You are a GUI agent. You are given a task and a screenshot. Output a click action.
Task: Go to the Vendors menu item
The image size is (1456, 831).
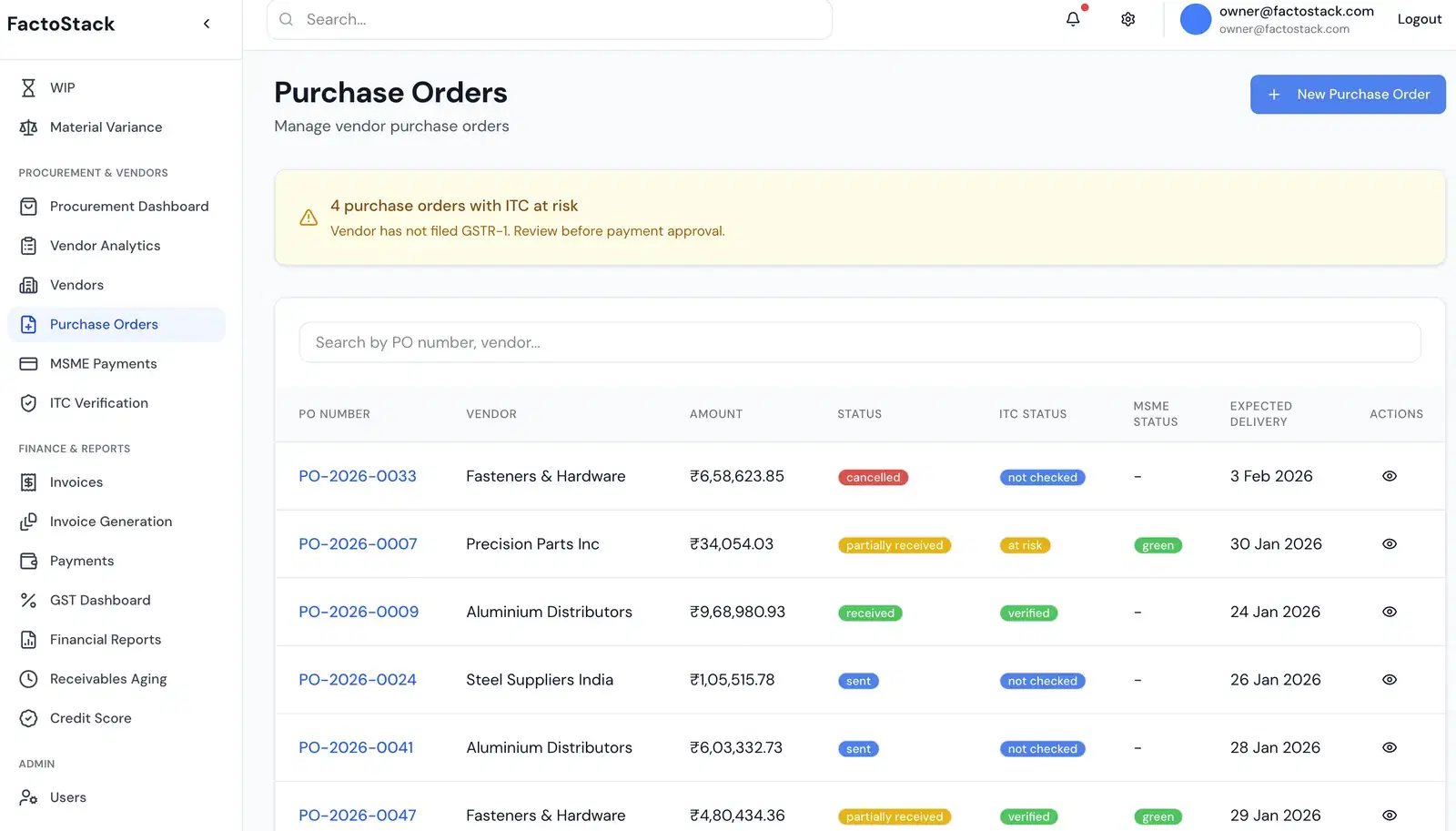[116, 285]
